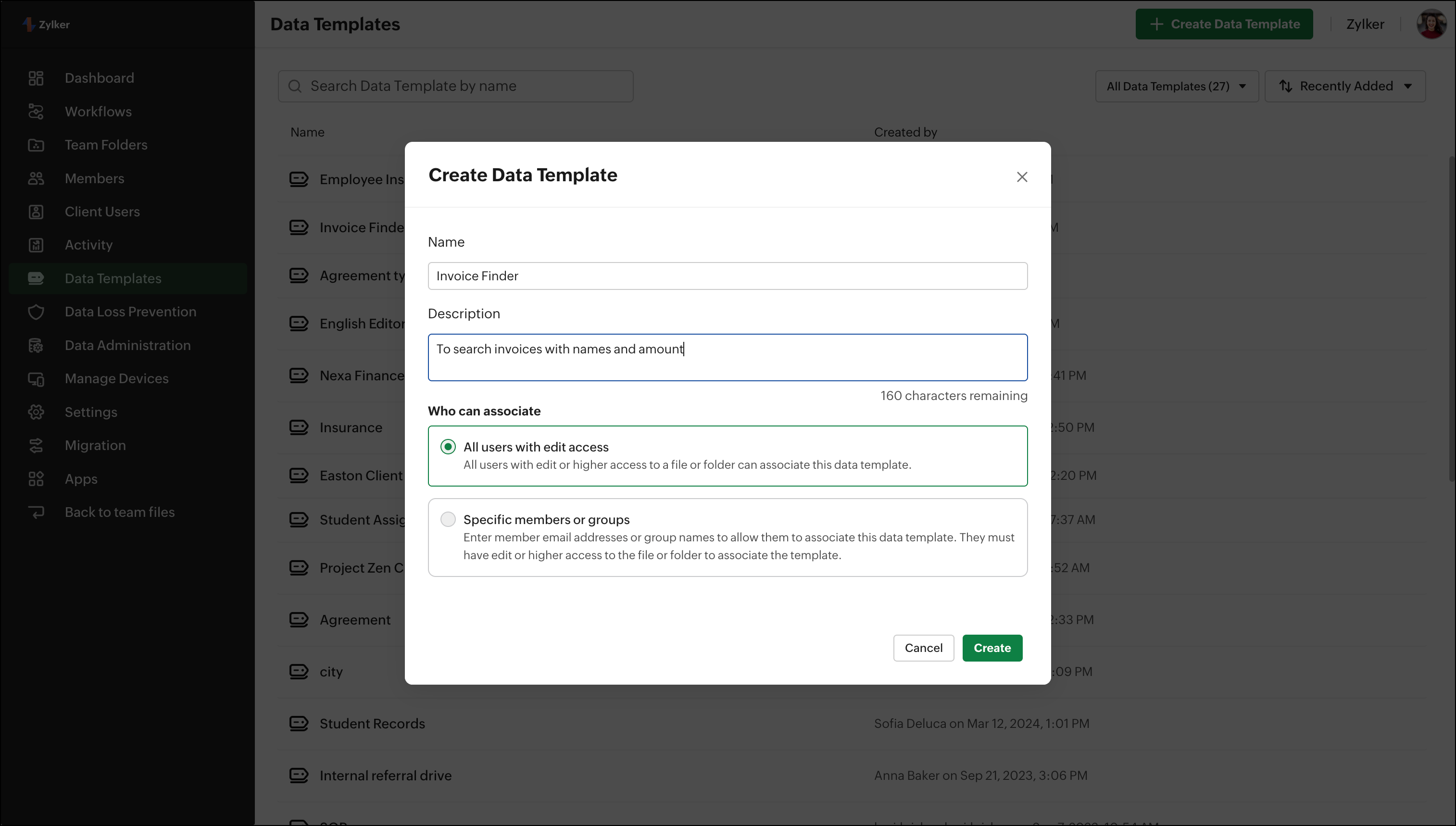Click the Team Folders icon
This screenshot has width=1456, height=826.
[x=36, y=145]
